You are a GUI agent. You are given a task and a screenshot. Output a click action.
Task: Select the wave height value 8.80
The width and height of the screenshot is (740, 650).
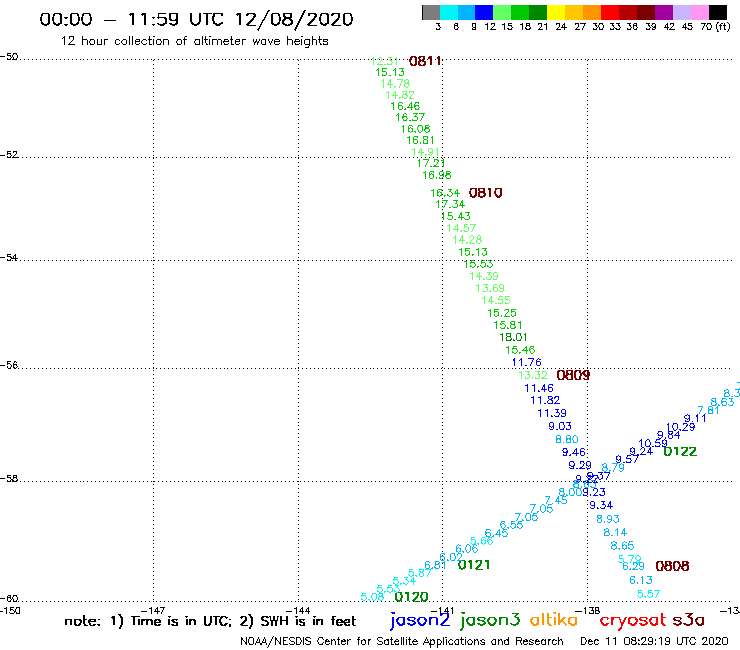567,439
